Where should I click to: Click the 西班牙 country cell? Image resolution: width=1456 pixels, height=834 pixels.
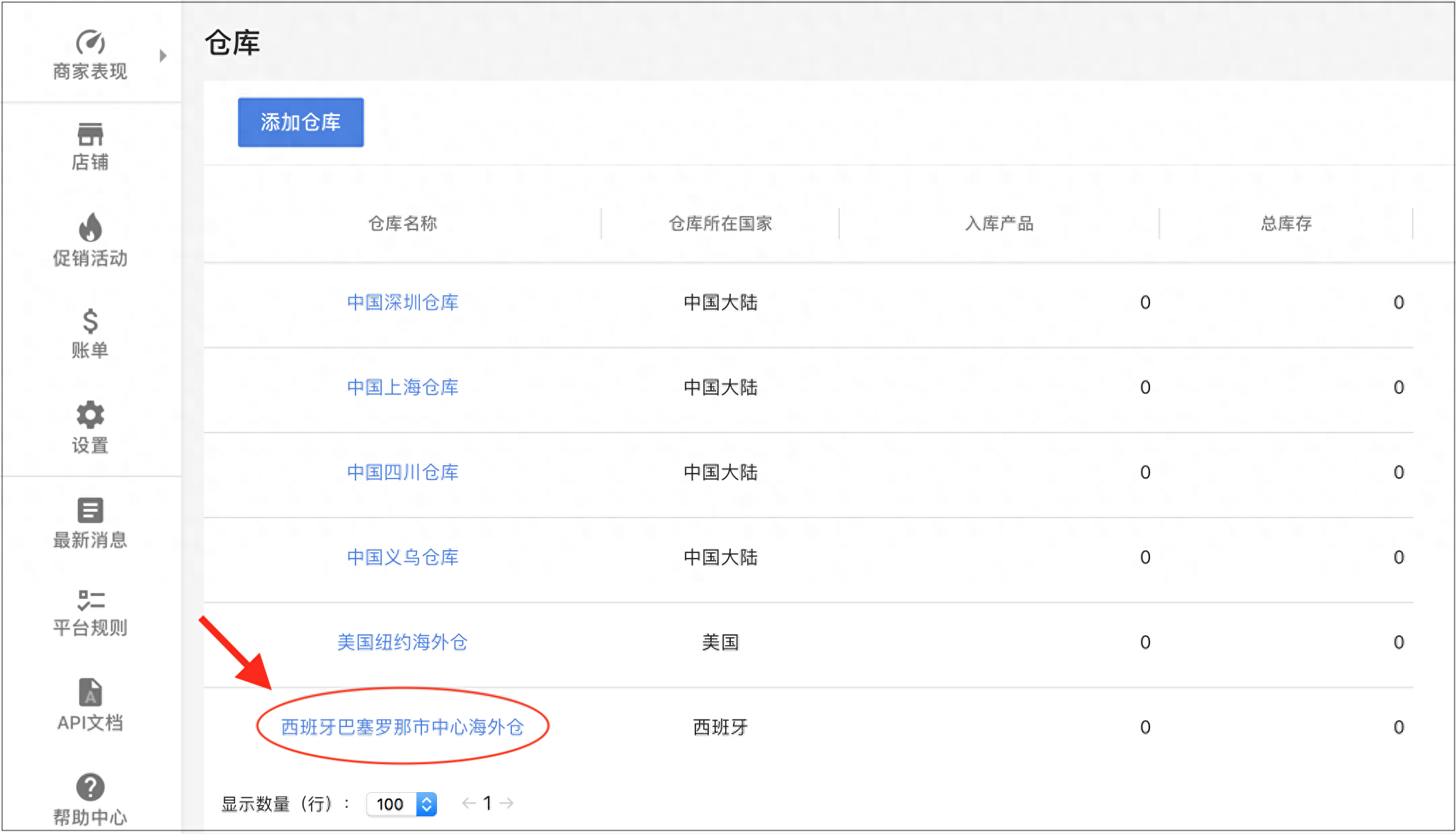click(x=721, y=727)
